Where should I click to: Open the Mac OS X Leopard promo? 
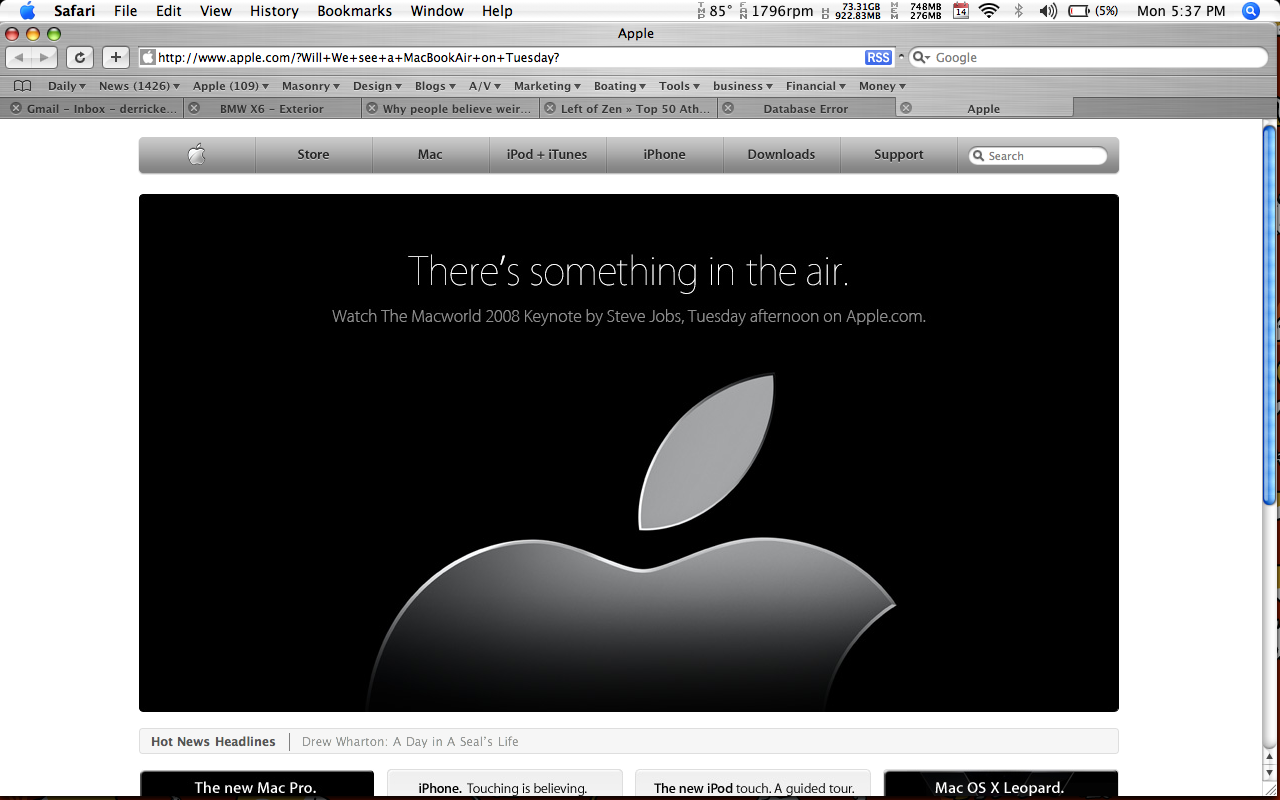1000,785
